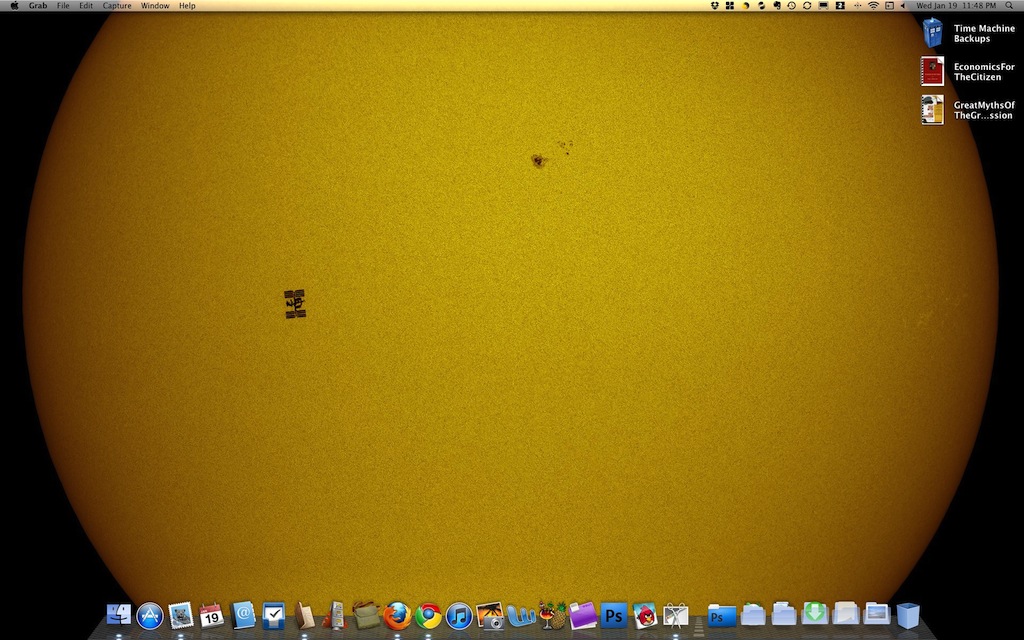Open the pineapple and wine glass app

(x=552, y=615)
